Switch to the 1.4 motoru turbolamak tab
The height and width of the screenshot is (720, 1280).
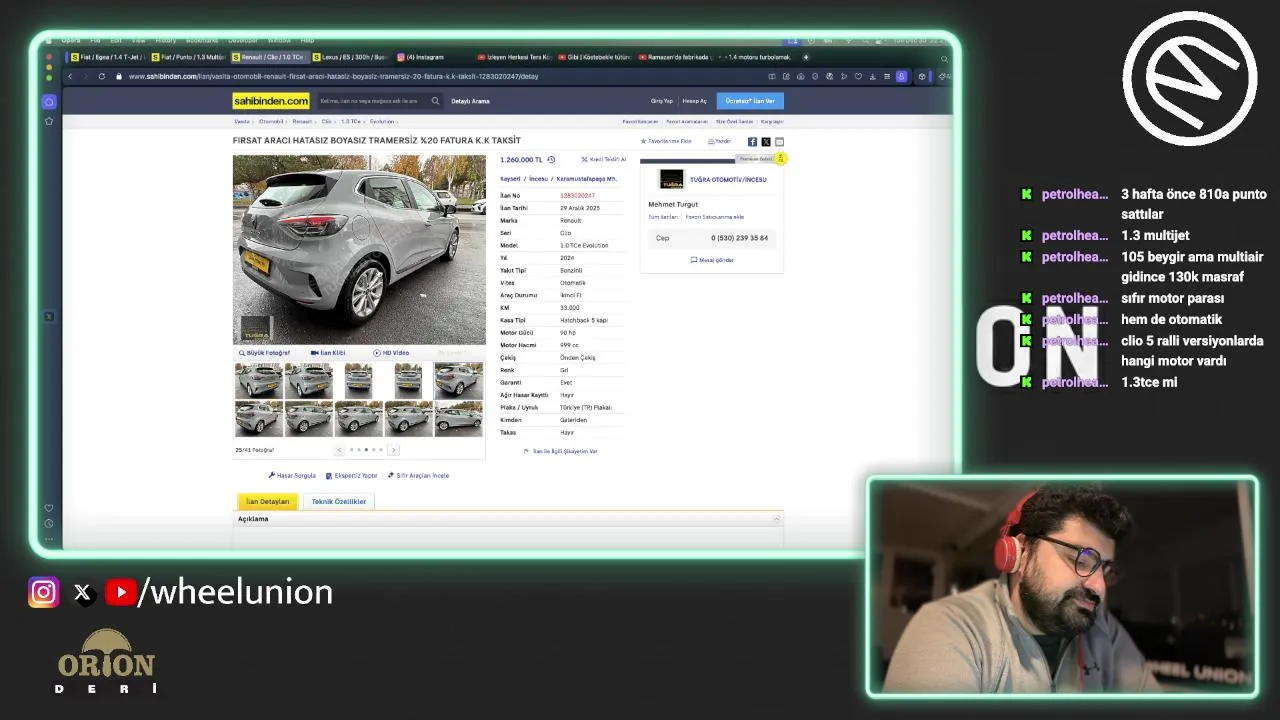pos(755,57)
